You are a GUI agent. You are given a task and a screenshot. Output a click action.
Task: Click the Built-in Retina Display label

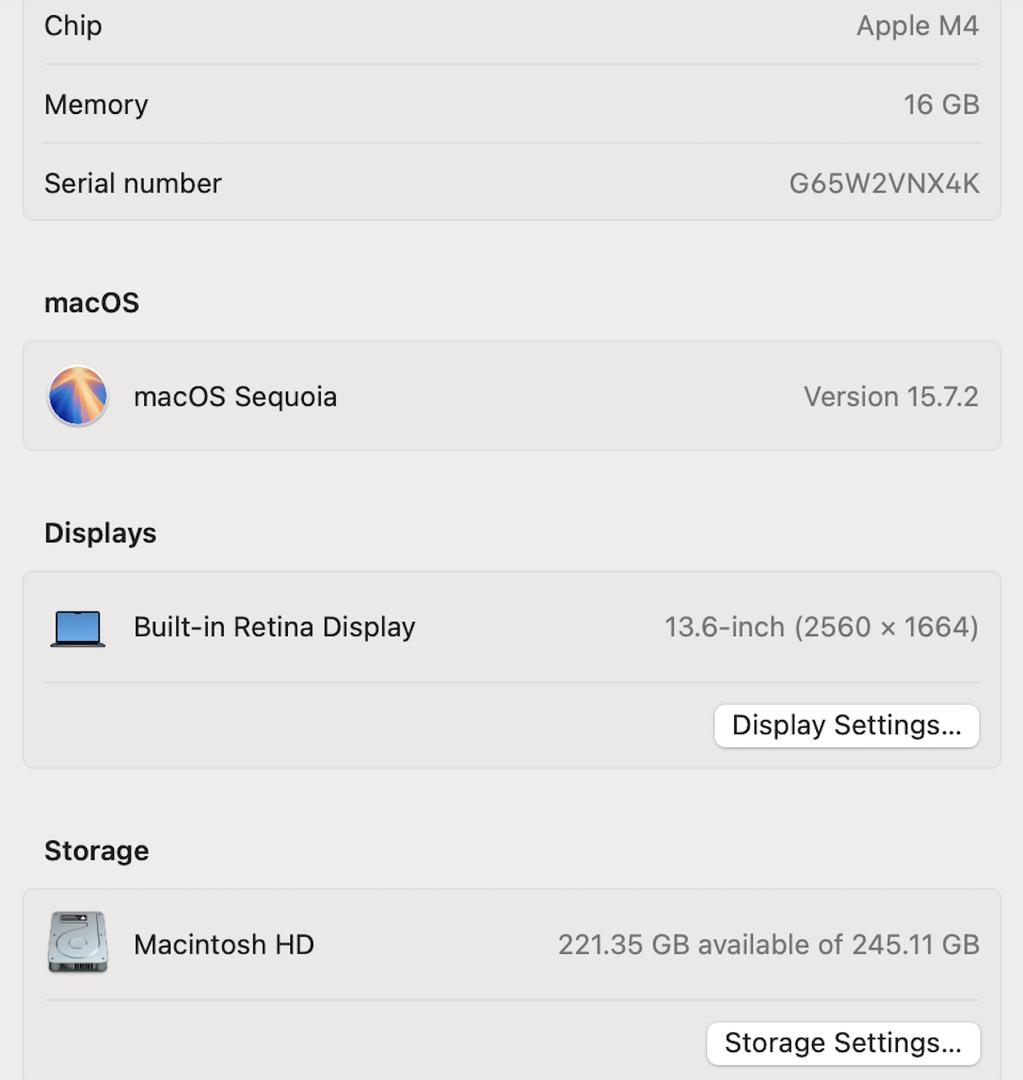pos(274,627)
